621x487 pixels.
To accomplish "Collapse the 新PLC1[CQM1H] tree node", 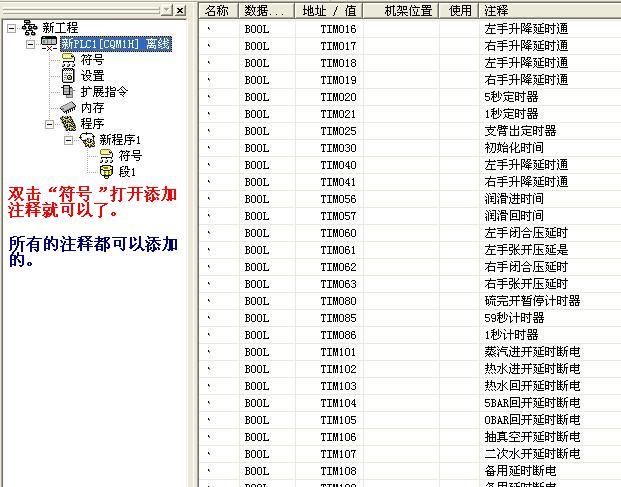I will [x=30, y=45].
